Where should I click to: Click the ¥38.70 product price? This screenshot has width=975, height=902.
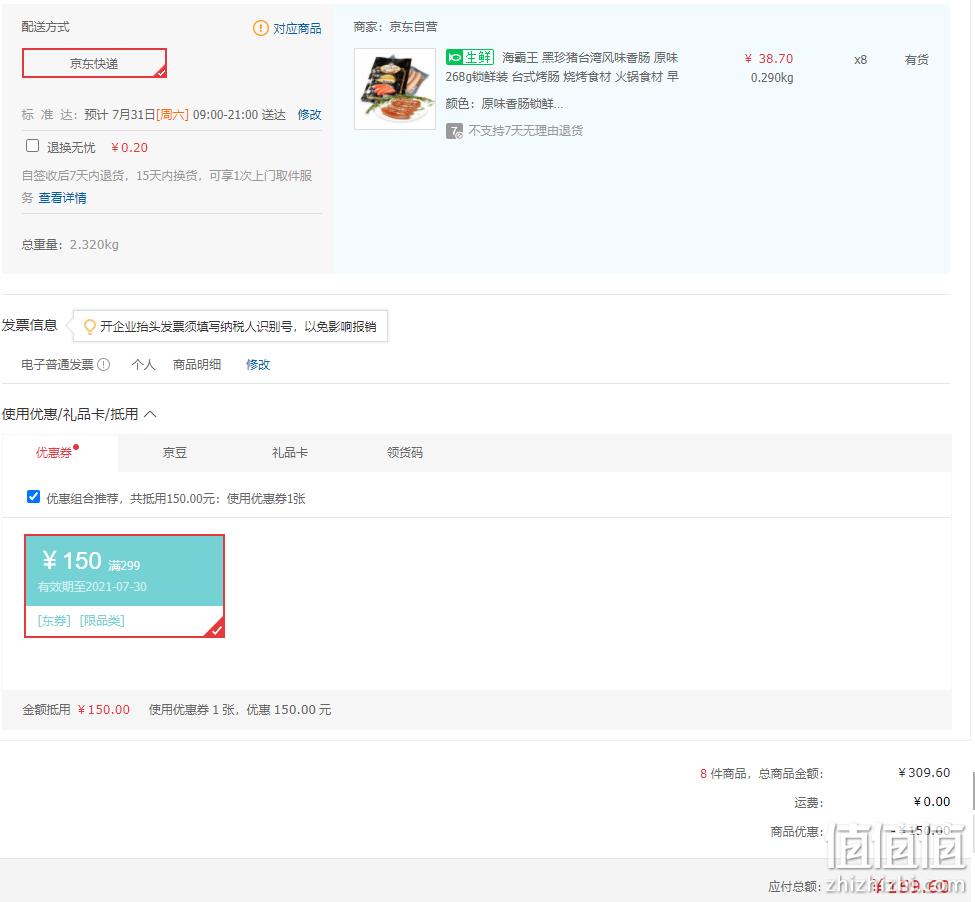pos(769,58)
